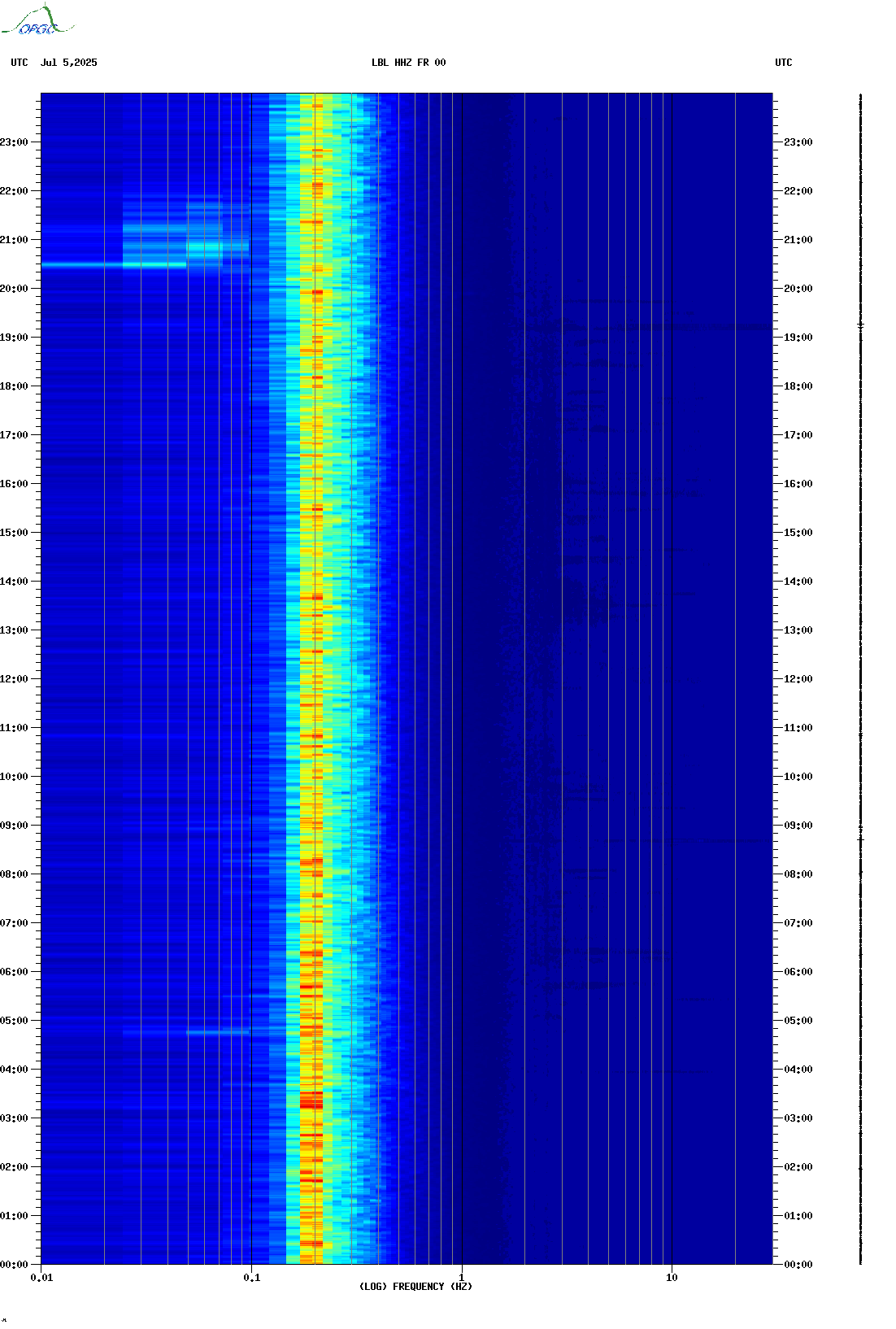Image resolution: width=896 pixels, height=1329 pixels.
Task: Click the UTC label beside the date
Action: (20, 63)
